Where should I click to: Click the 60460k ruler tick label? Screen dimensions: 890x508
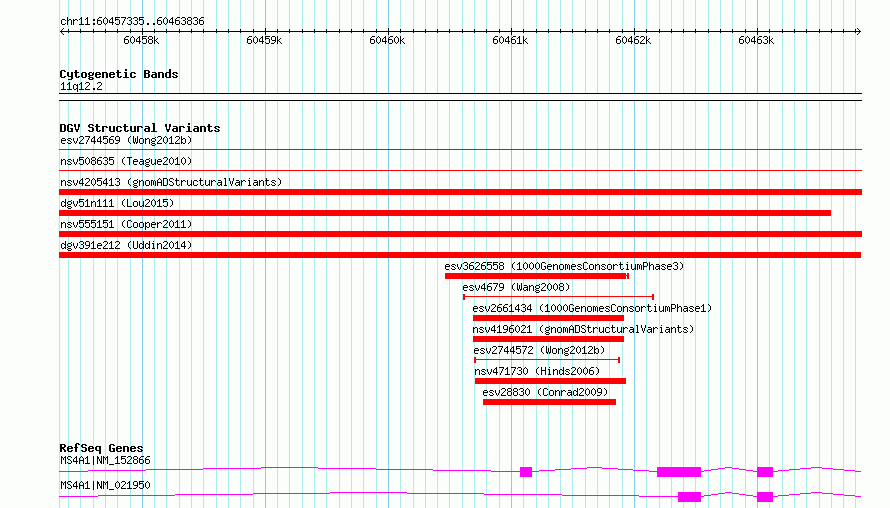[387, 40]
